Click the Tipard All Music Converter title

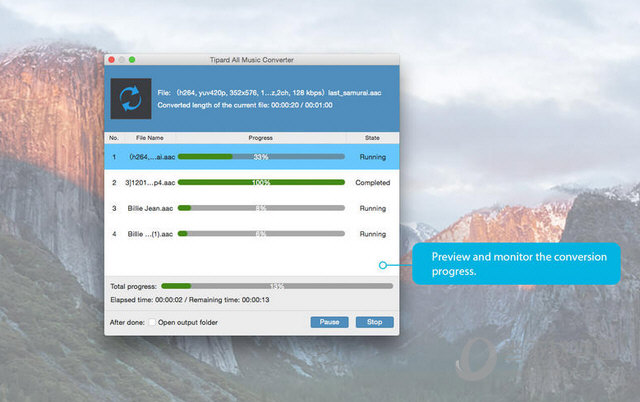coord(251,60)
